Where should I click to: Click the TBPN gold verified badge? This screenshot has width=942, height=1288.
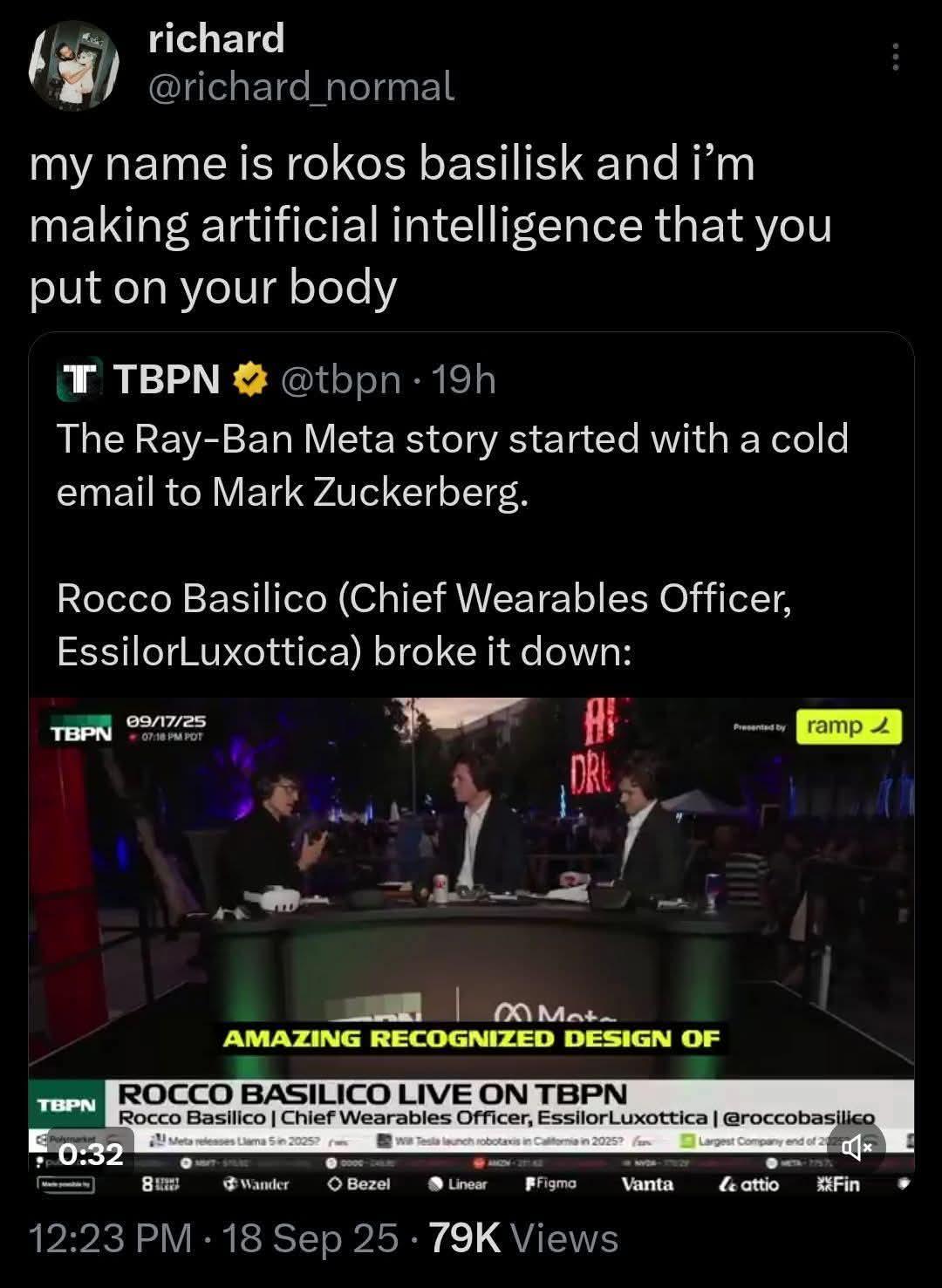click(x=250, y=379)
